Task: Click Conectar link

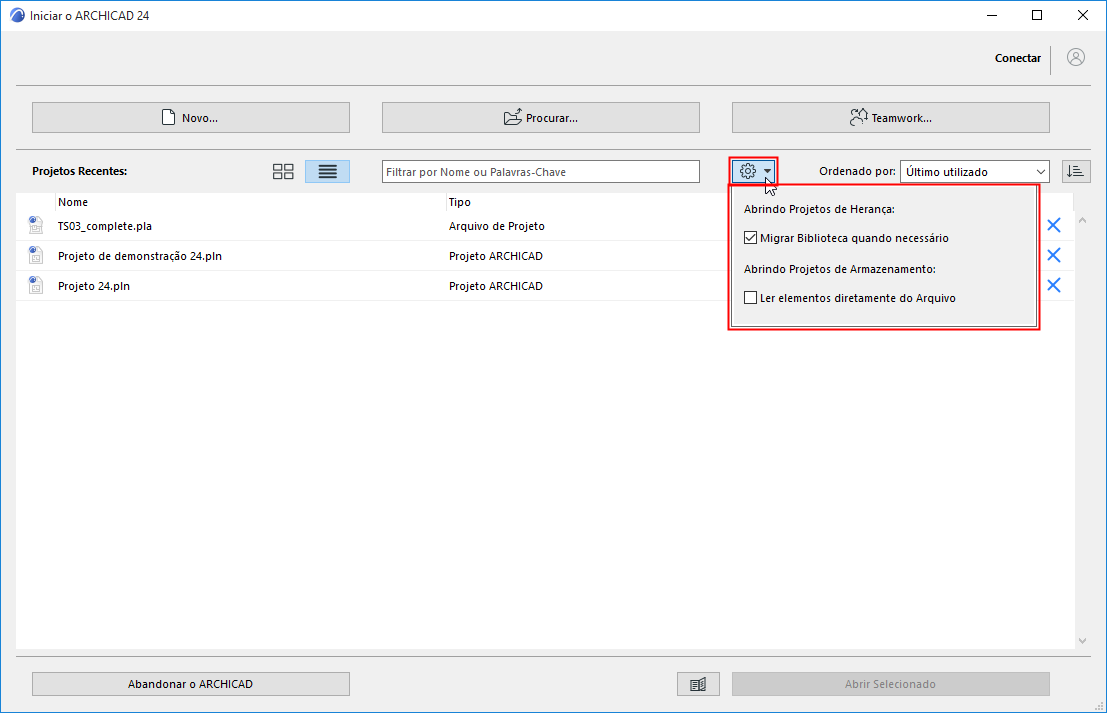Action: point(1017,59)
